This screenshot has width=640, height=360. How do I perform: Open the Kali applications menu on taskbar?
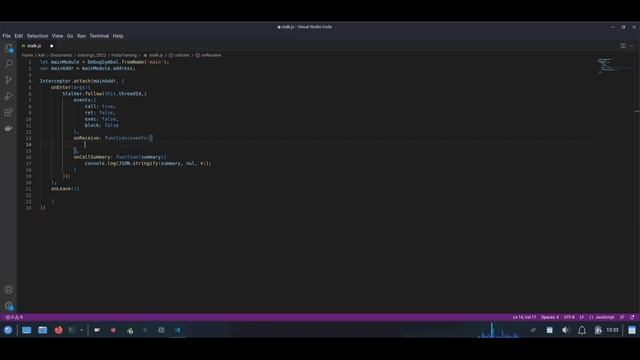coord(8,330)
